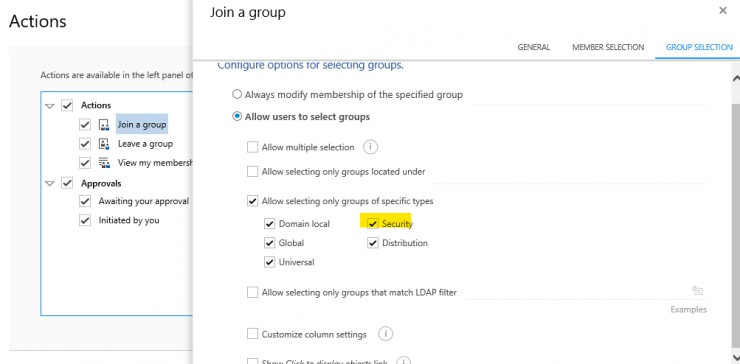Toggle the Distribution group type checkbox
The height and width of the screenshot is (364, 740).
point(373,243)
